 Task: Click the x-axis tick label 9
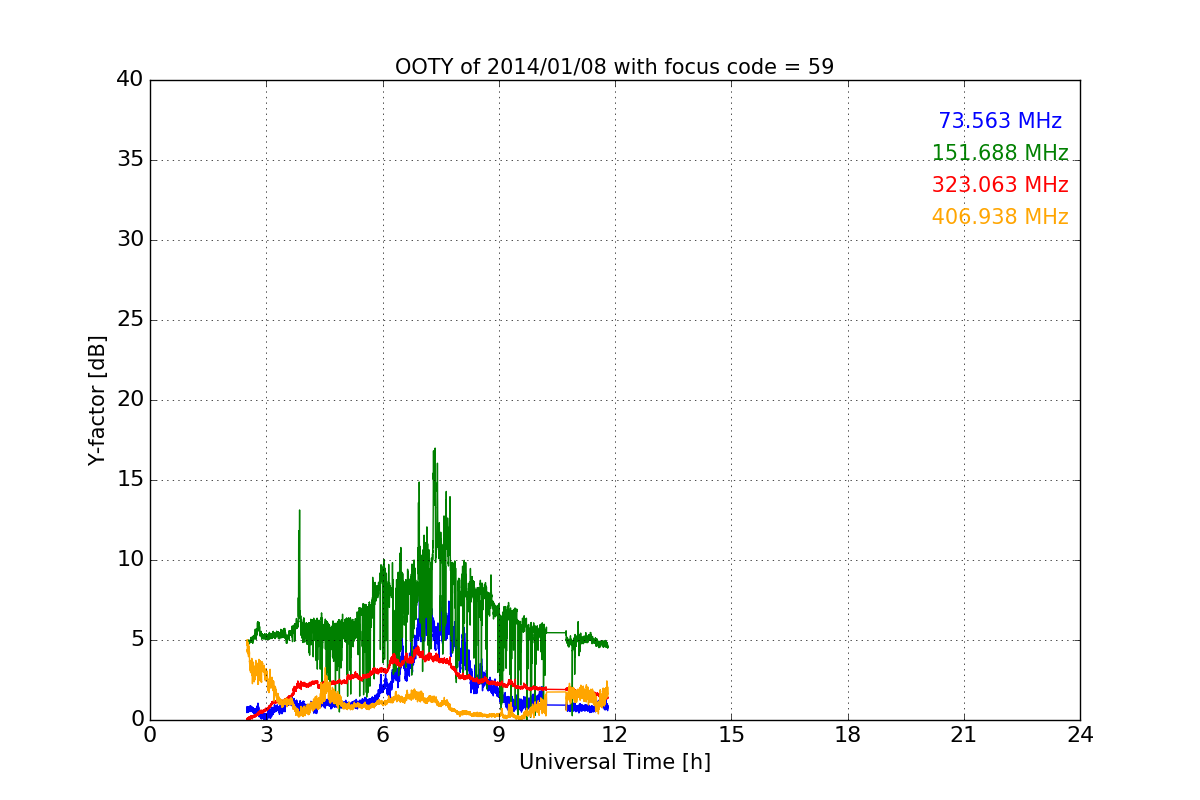tap(499, 735)
